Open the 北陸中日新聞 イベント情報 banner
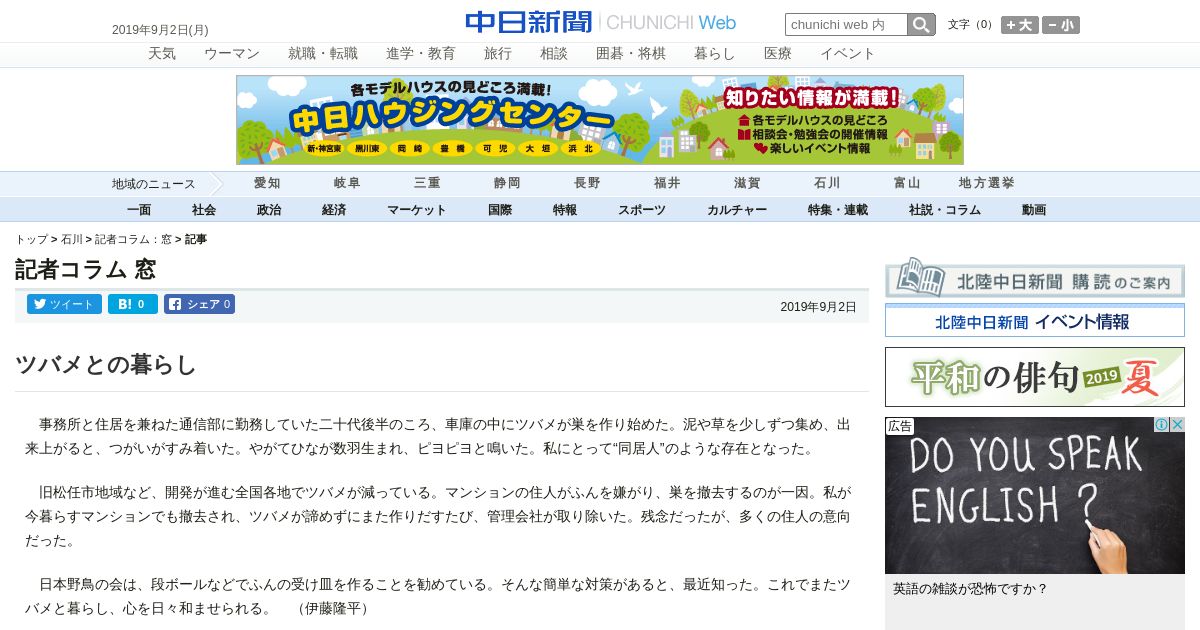This screenshot has height=630, width=1200. pyautogui.click(x=1035, y=321)
